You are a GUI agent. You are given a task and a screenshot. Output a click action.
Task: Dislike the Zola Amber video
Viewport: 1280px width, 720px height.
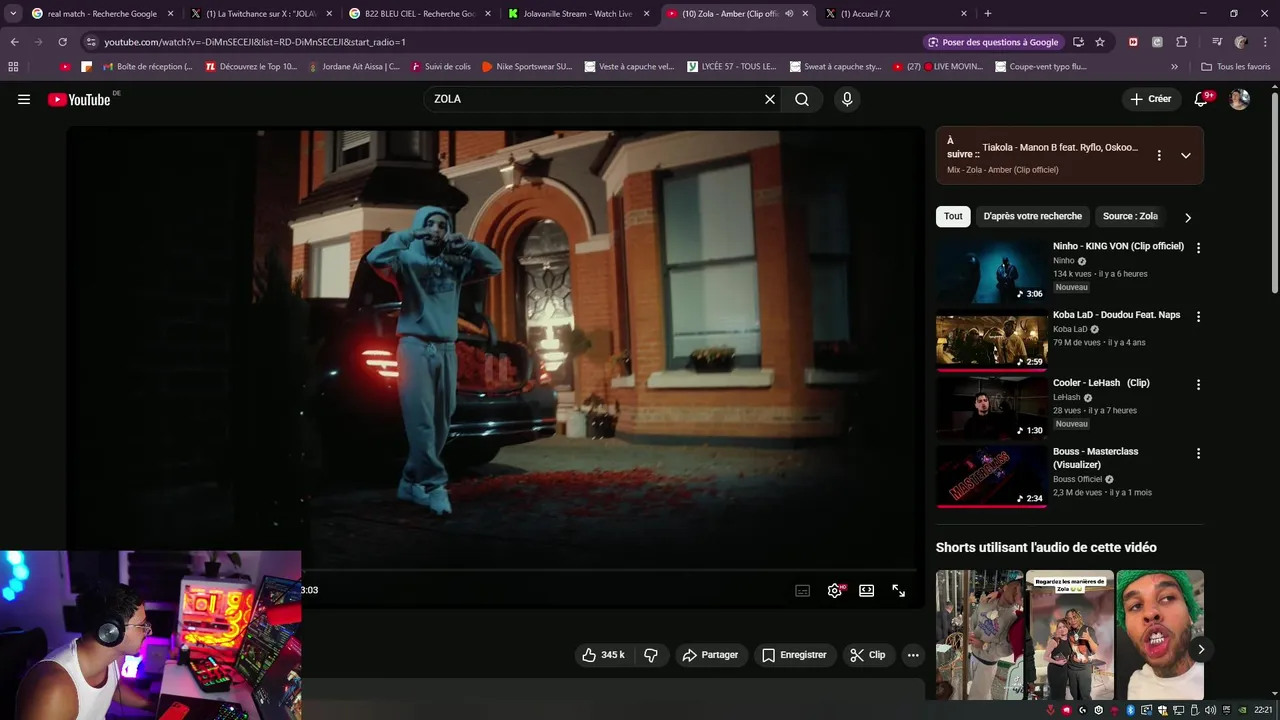(x=651, y=655)
